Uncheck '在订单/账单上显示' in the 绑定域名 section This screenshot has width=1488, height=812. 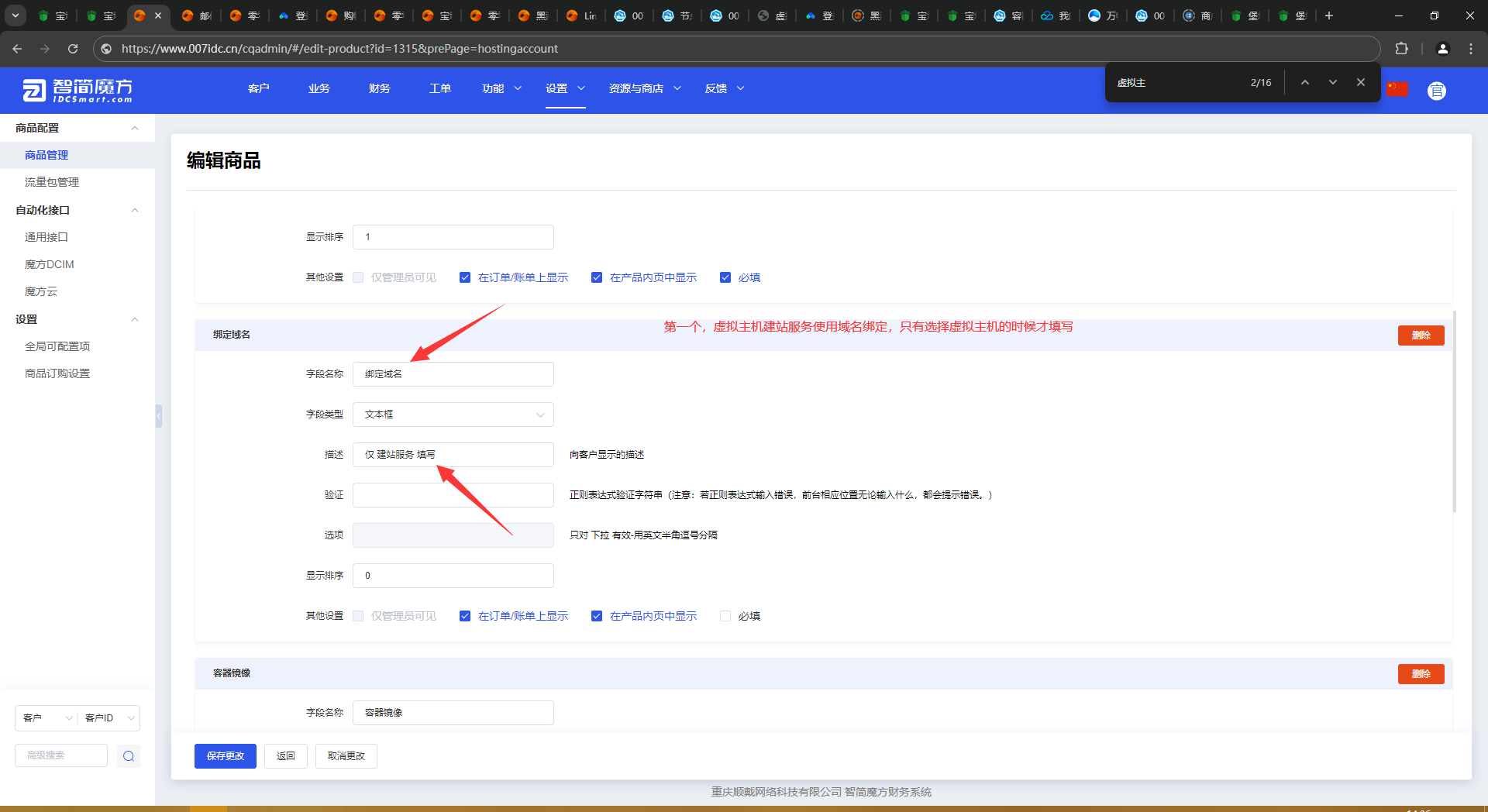pyautogui.click(x=465, y=616)
